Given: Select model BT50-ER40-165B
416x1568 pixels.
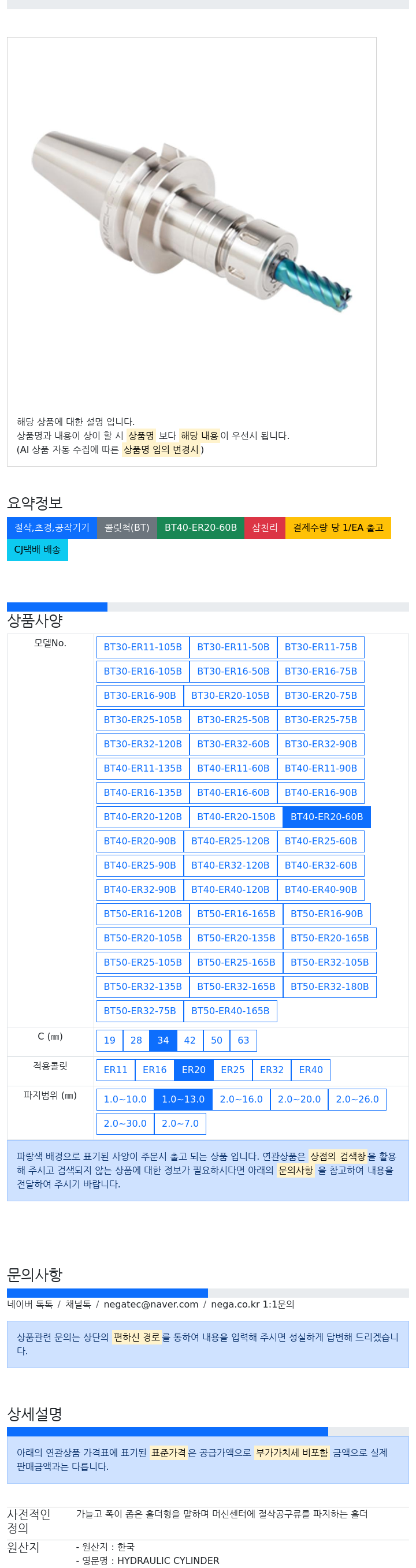Looking at the screenshot, I should pyautogui.click(x=230, y=1011).
